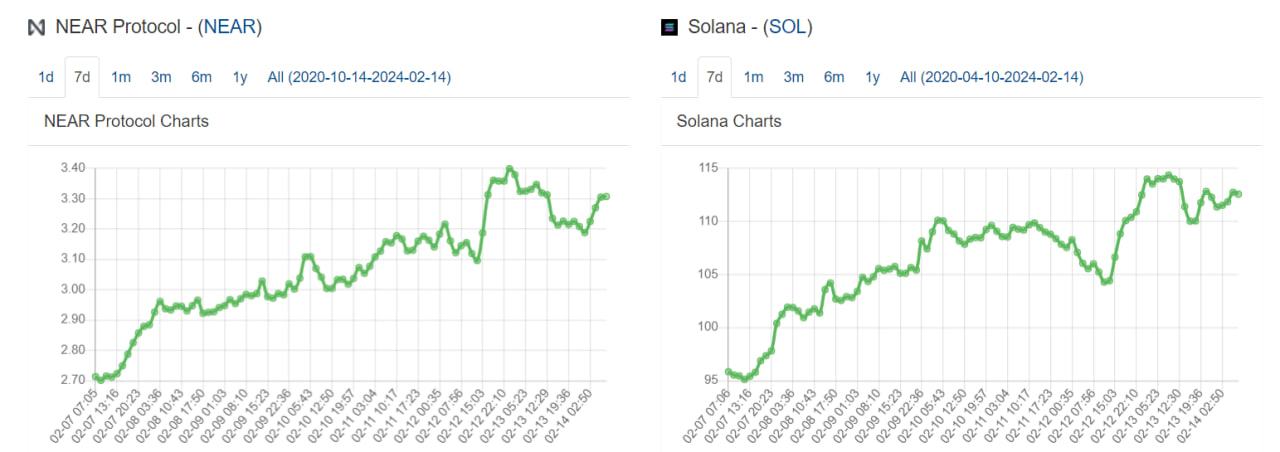Image resolution: width=1280 pixels, height=452 pixels.
Task: Open the (SOL) ticker link
Action: [787, 28]
